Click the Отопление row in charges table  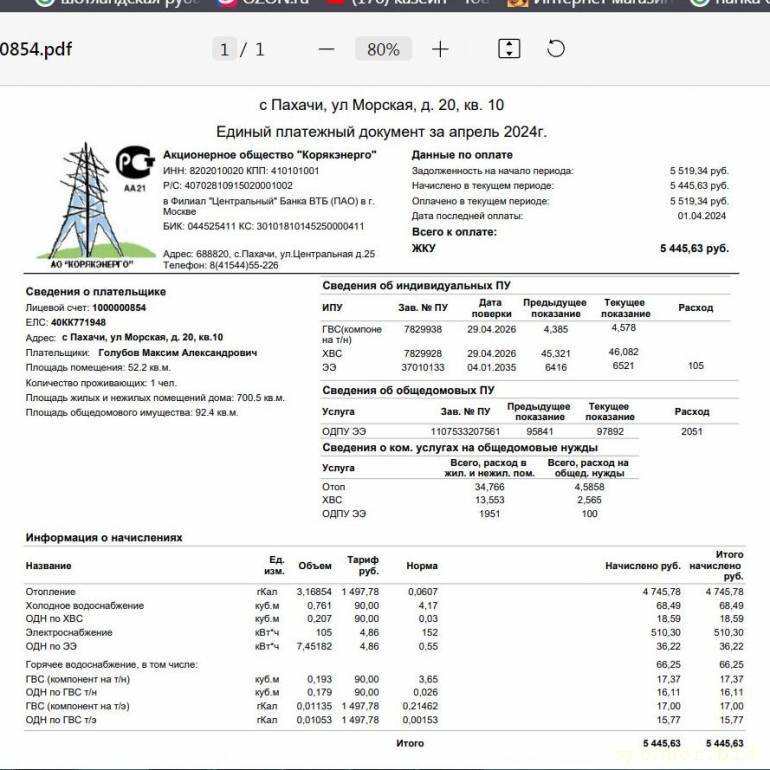pos(50,592)
